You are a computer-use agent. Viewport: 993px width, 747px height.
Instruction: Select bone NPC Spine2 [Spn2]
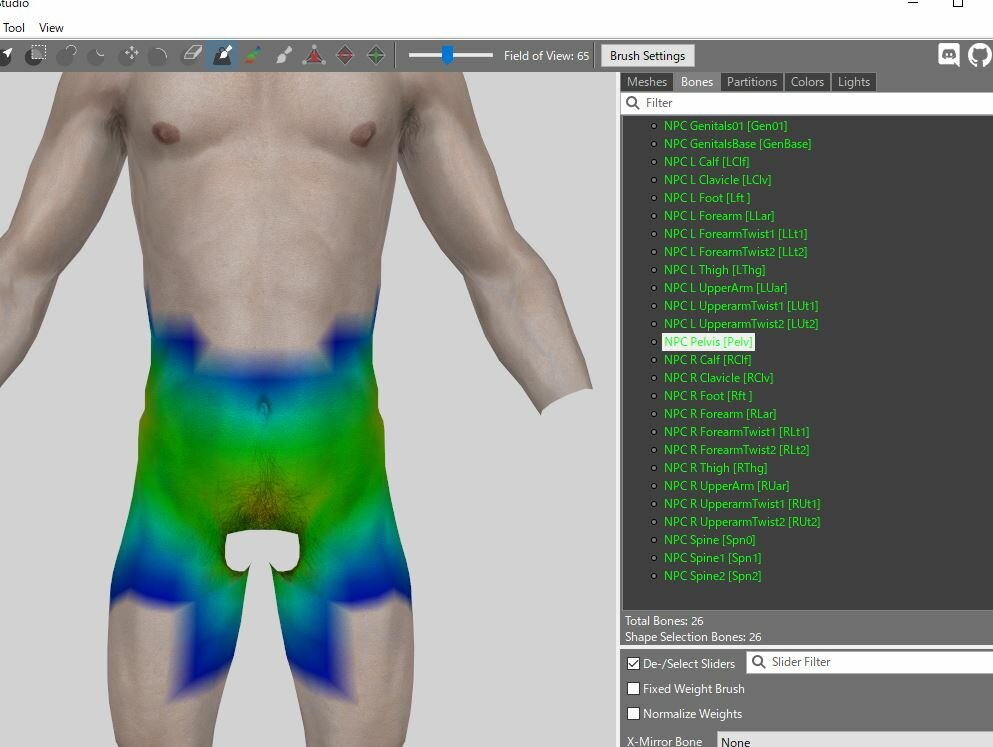click(x=712, y=576)
